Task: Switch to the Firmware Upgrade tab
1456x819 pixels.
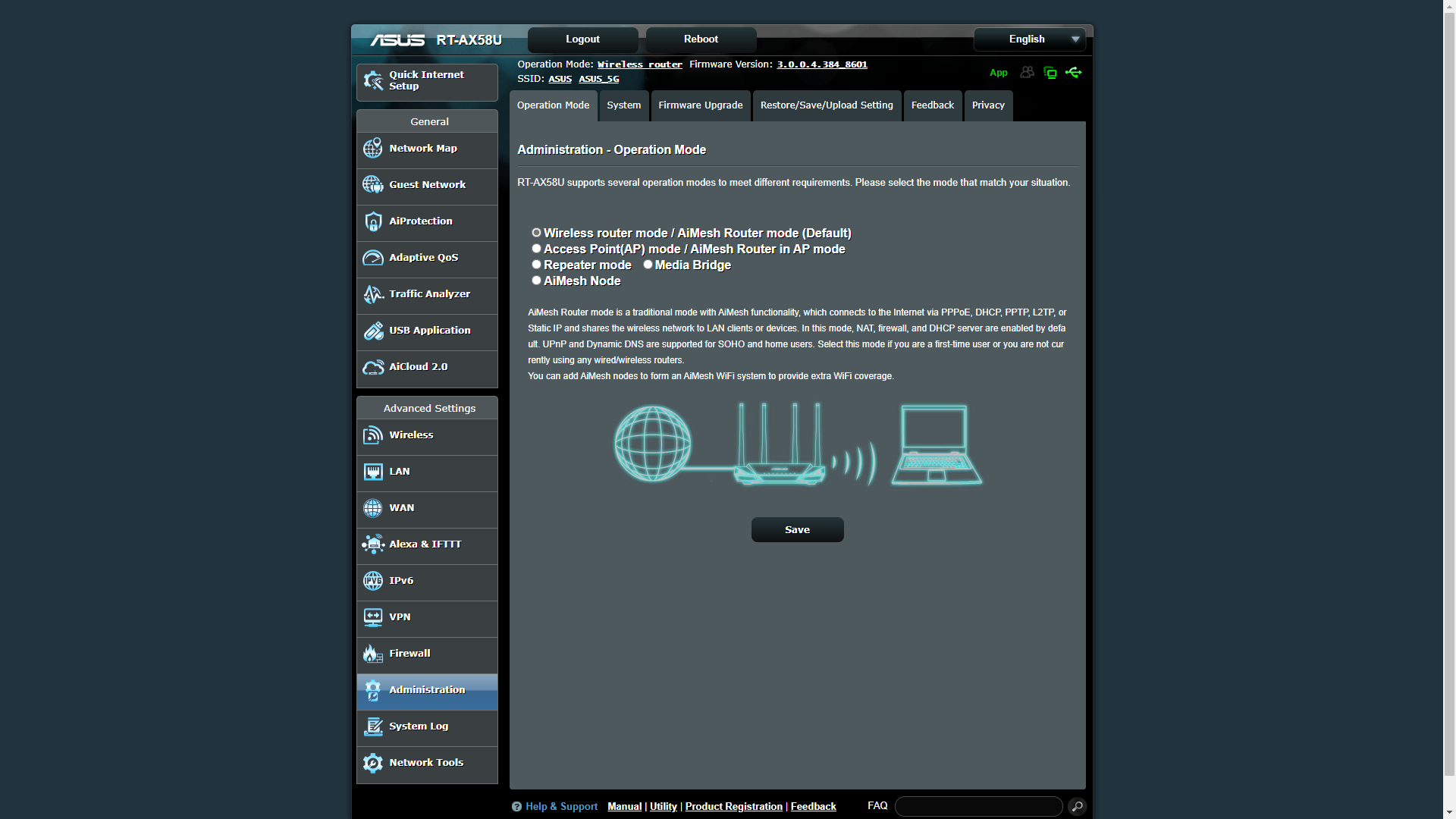Action: click(700, 105)
